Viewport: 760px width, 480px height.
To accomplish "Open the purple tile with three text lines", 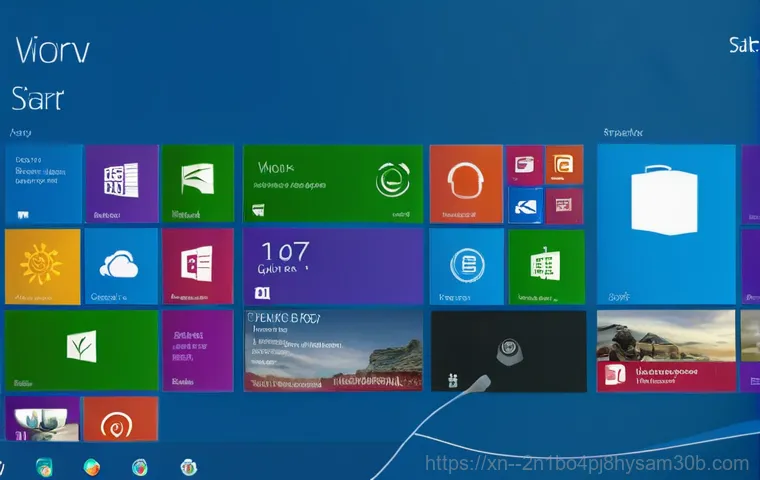I will (x=198, y=350).
